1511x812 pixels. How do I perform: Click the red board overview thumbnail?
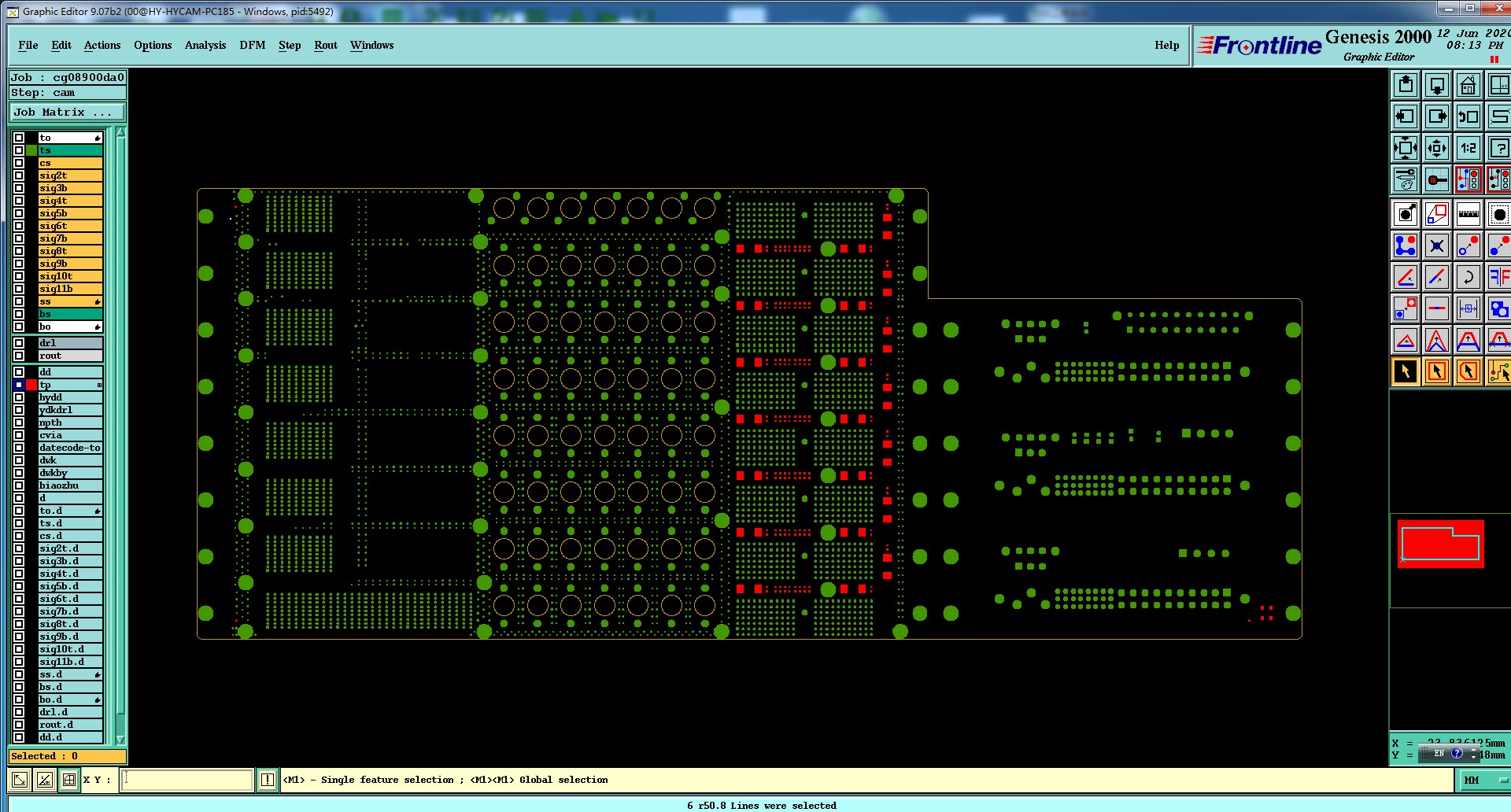1441,544
